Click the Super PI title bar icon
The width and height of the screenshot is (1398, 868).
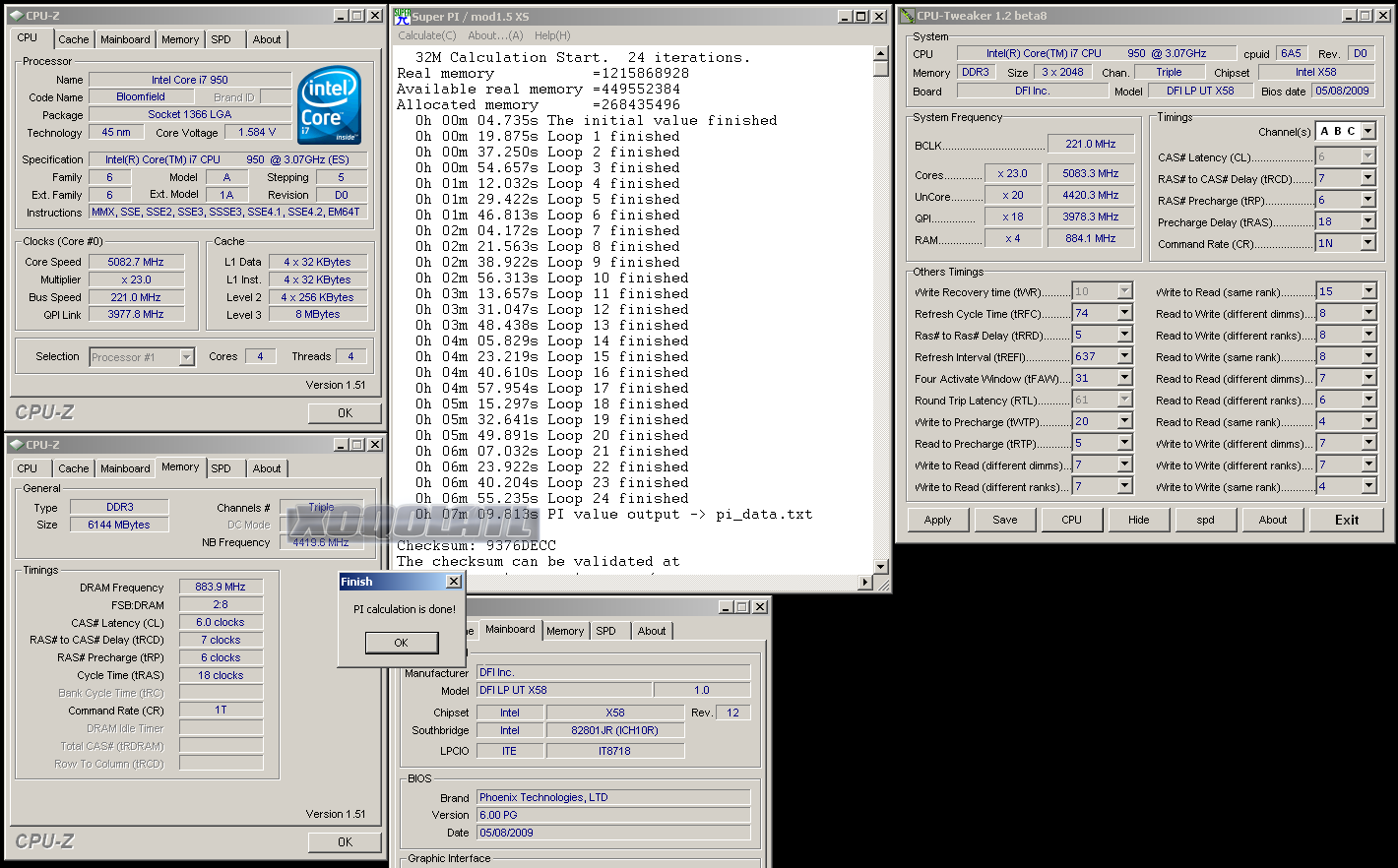pyautogui.click(x=402, y=16)
